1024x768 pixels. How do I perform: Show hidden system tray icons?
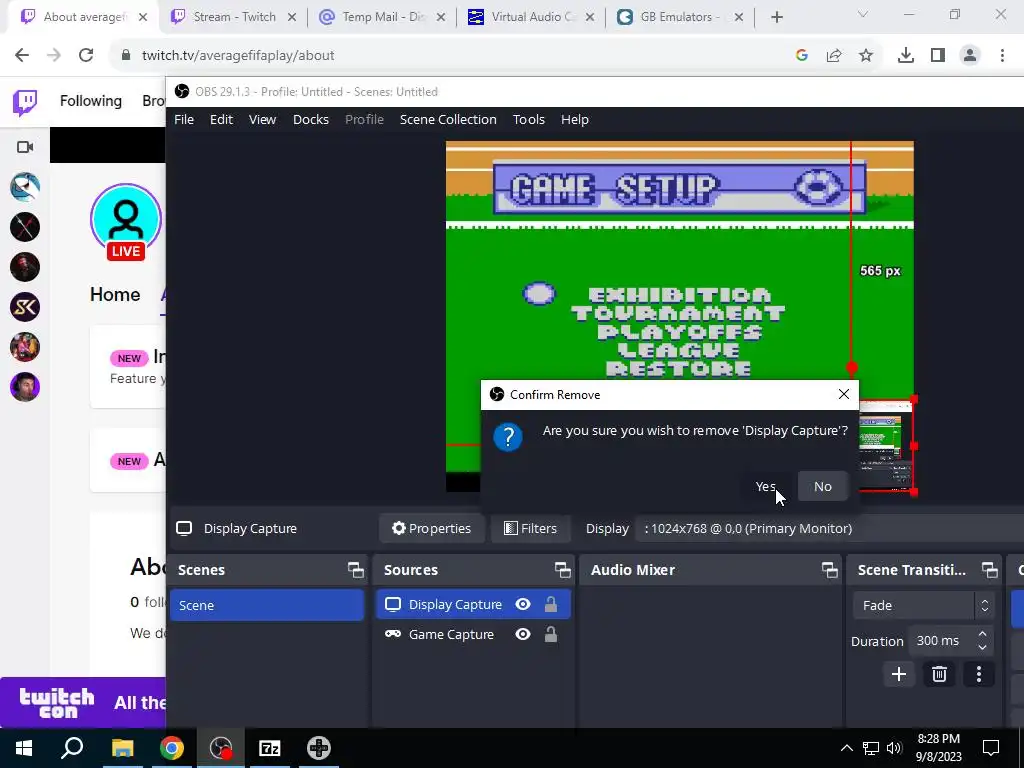coord(846,748)
